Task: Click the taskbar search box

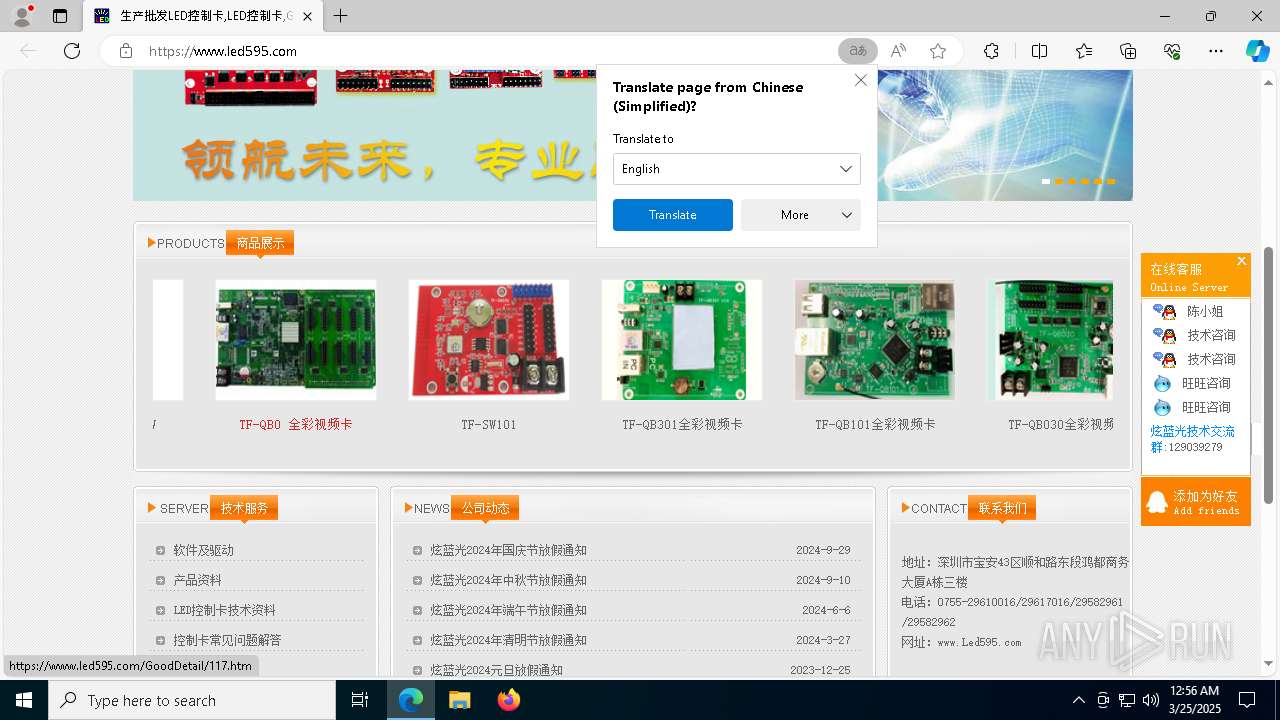Action: point(192,700)
